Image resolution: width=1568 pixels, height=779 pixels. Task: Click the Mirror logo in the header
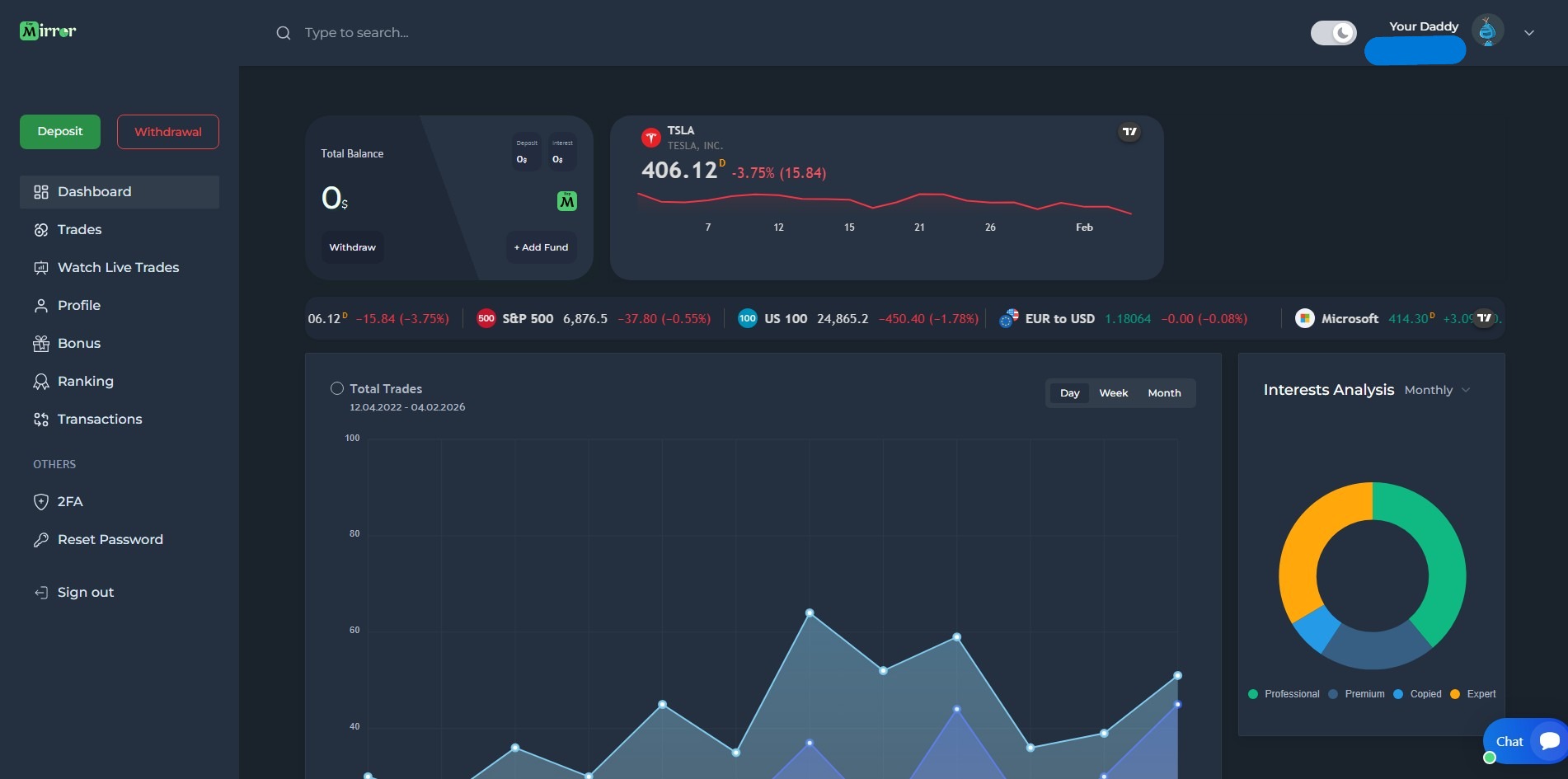click(x=48, y=31)
